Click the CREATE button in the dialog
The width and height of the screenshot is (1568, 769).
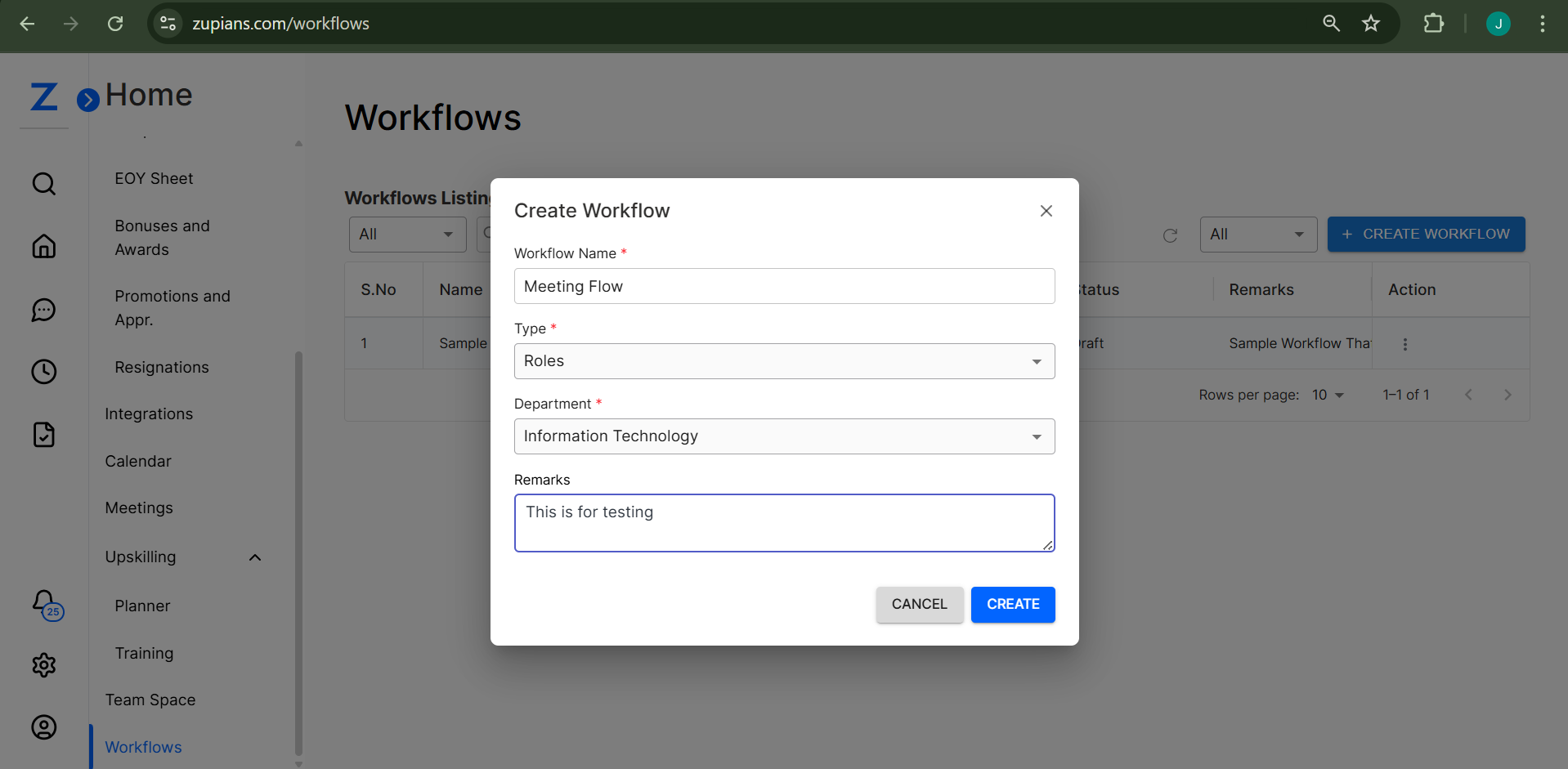tap(1013, 605)
